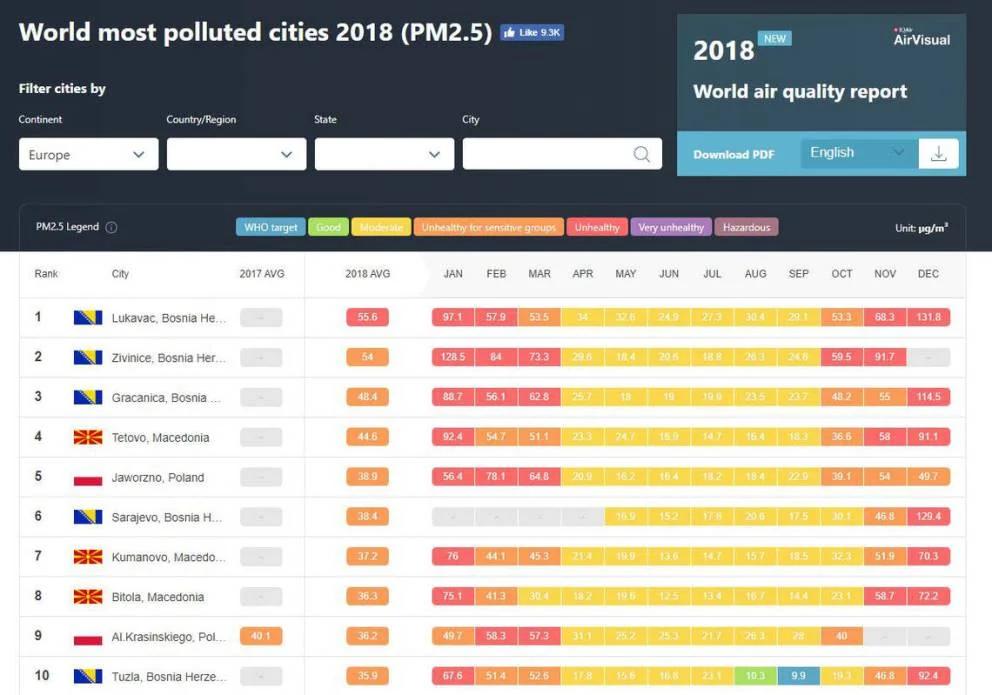Click the Download PDF link

pos(734,155)
